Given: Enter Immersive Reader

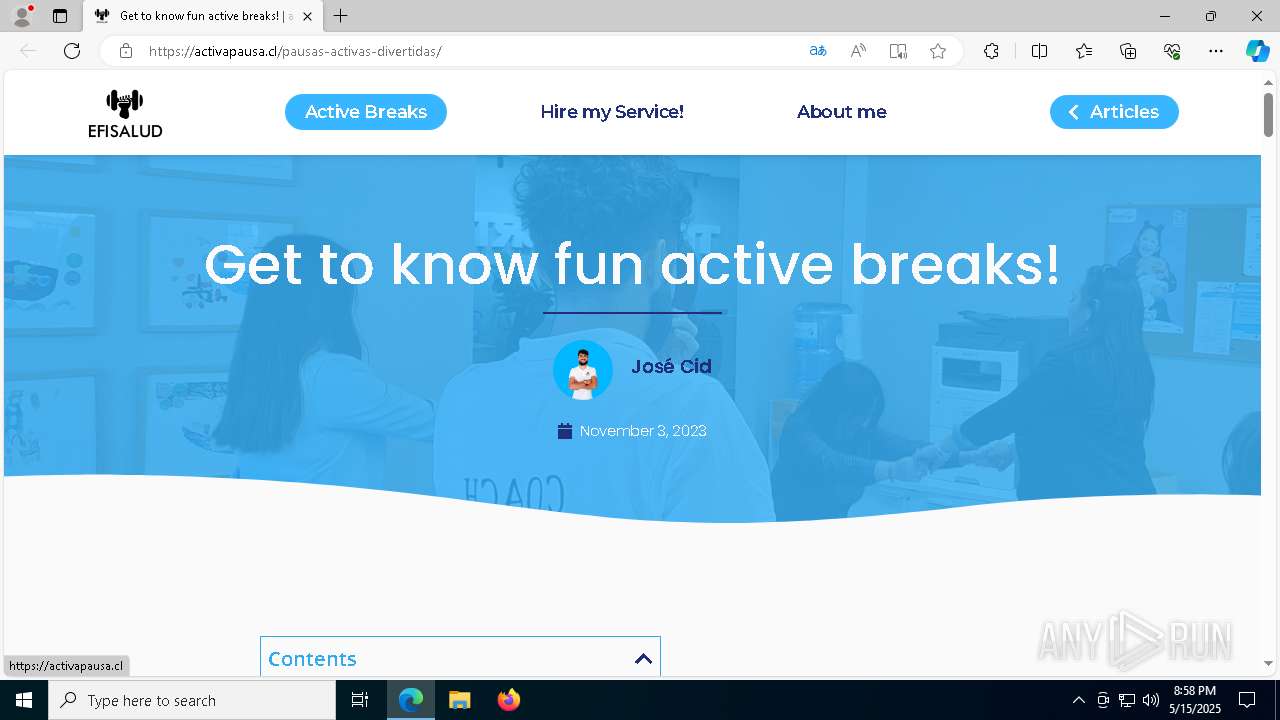Looking at the screenshot, I should [898, 51].
